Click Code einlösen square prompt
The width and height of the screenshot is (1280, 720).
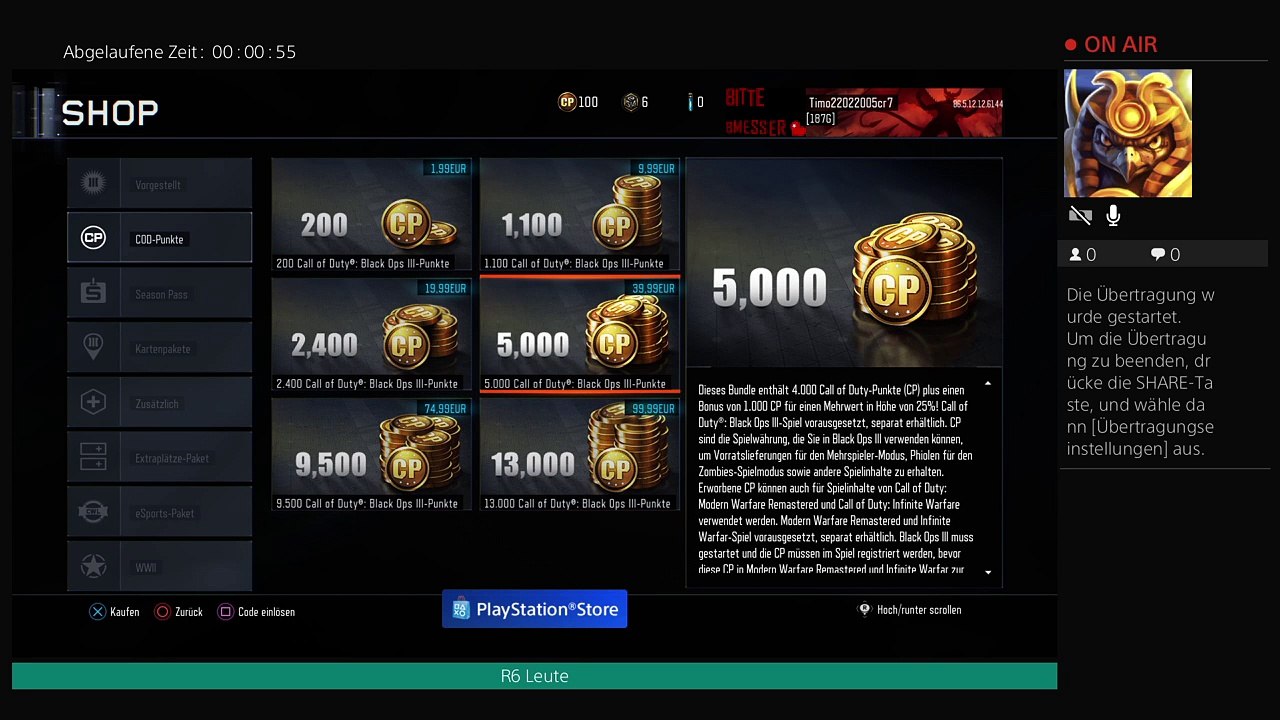[x=256, y=611]
